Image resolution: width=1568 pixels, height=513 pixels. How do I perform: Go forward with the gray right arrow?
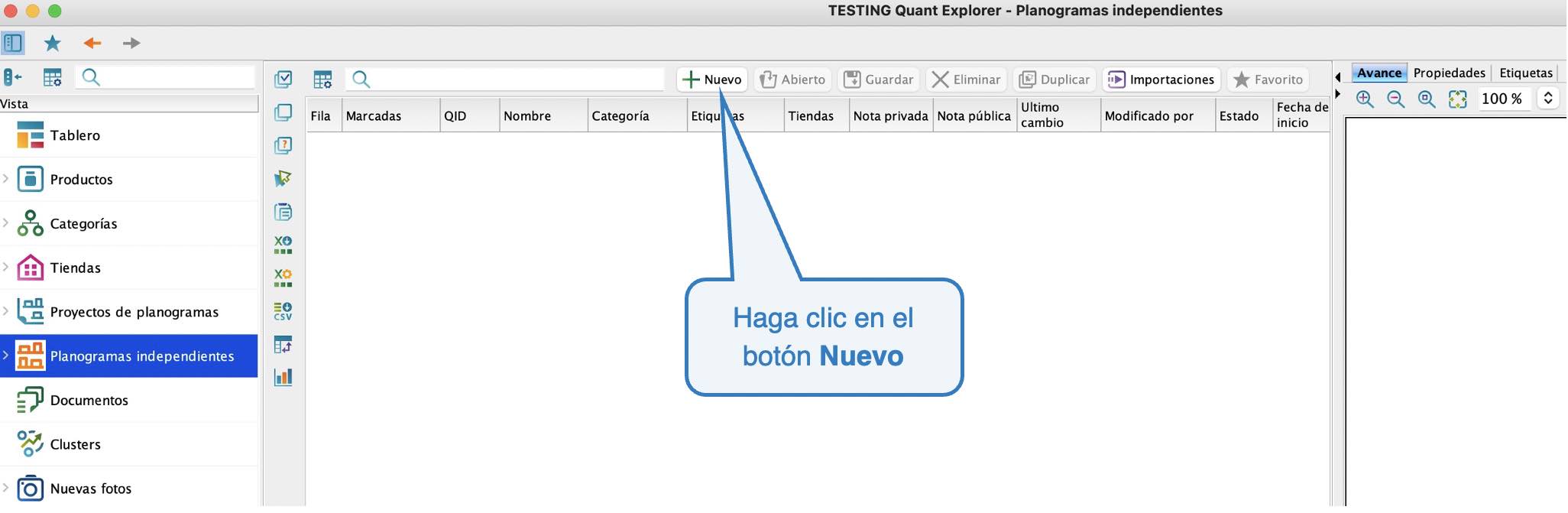tap(131, 43)
